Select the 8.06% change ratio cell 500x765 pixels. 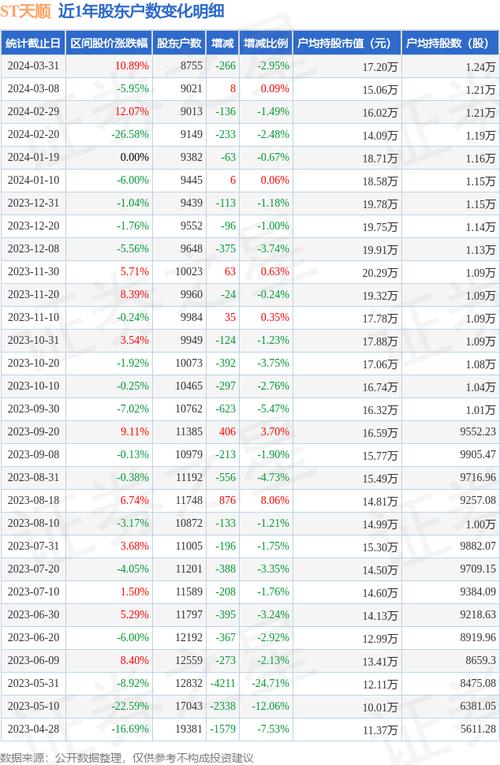click(x=275, y=500)
